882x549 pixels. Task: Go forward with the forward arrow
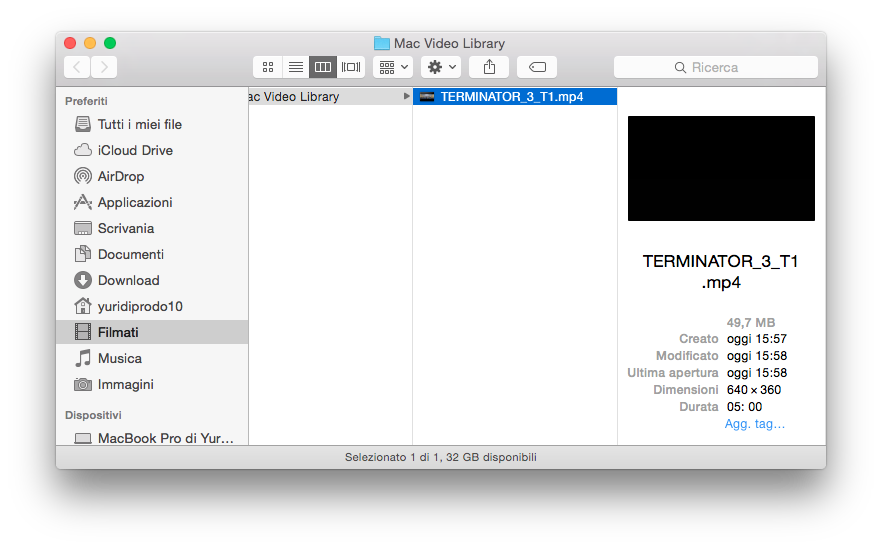pyautogui.click(x=104, y=67)
